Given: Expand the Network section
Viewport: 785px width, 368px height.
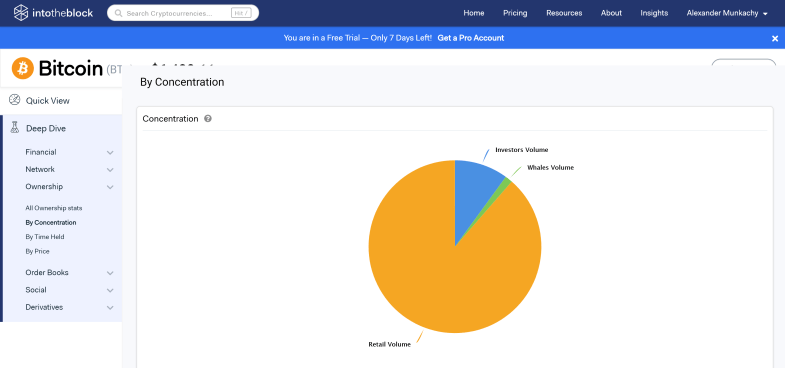Looking at the screenshot, I should click(70, 169).
